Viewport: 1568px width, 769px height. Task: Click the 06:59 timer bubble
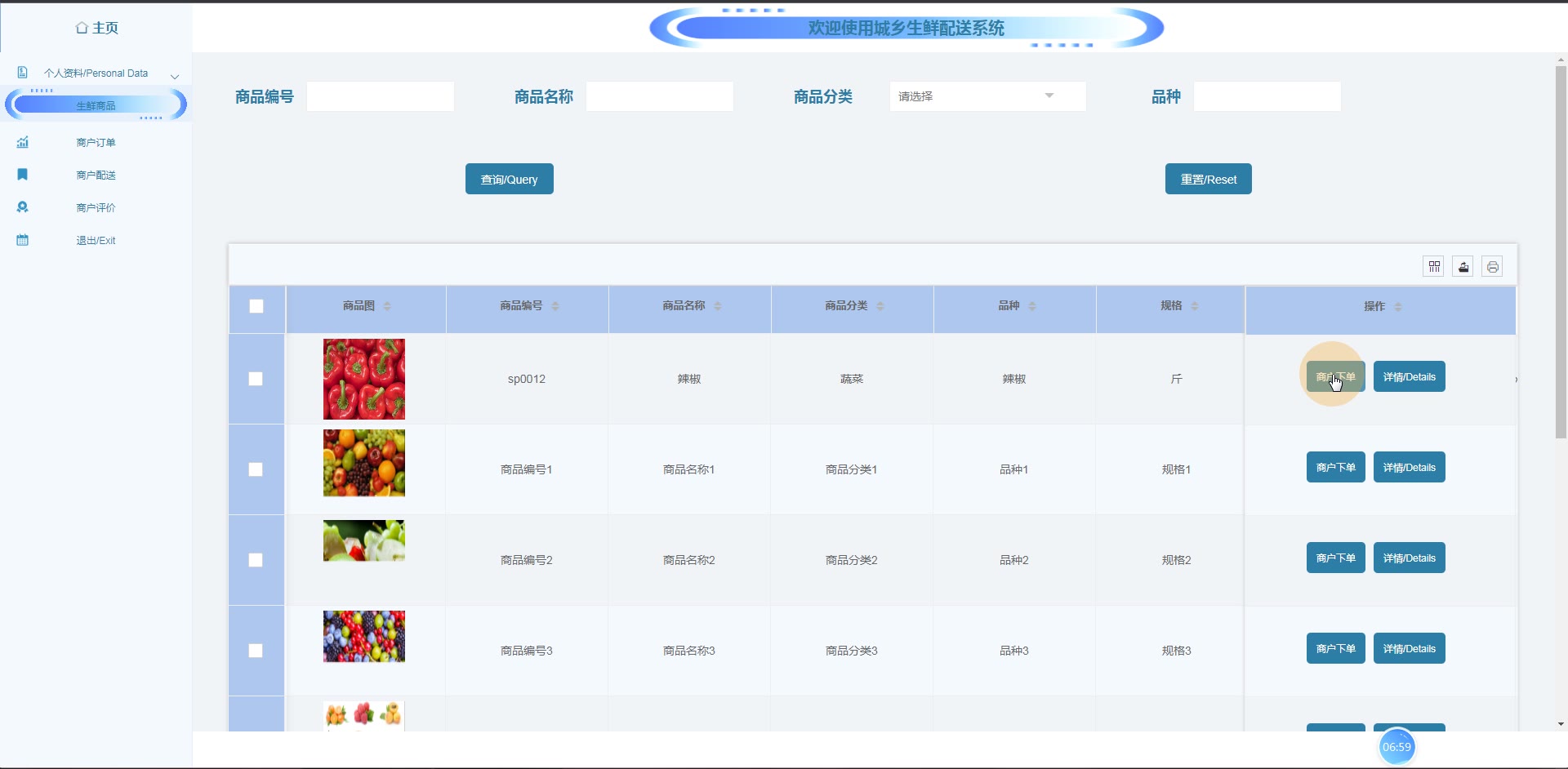(1396, 747)
